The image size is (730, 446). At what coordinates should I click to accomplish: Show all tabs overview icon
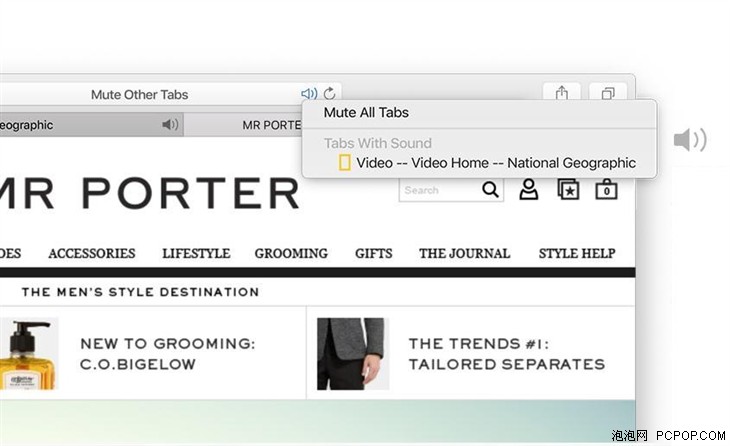click(x=608, y=93)
